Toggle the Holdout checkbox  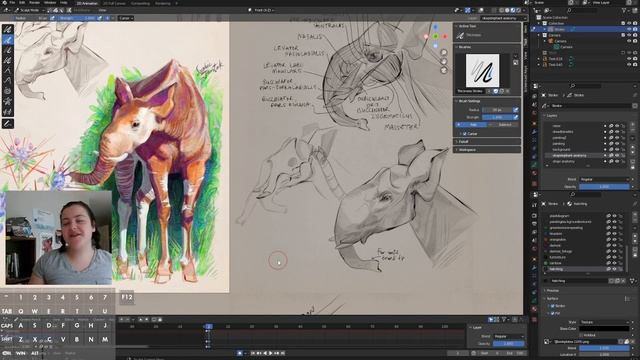click(581, 335)
